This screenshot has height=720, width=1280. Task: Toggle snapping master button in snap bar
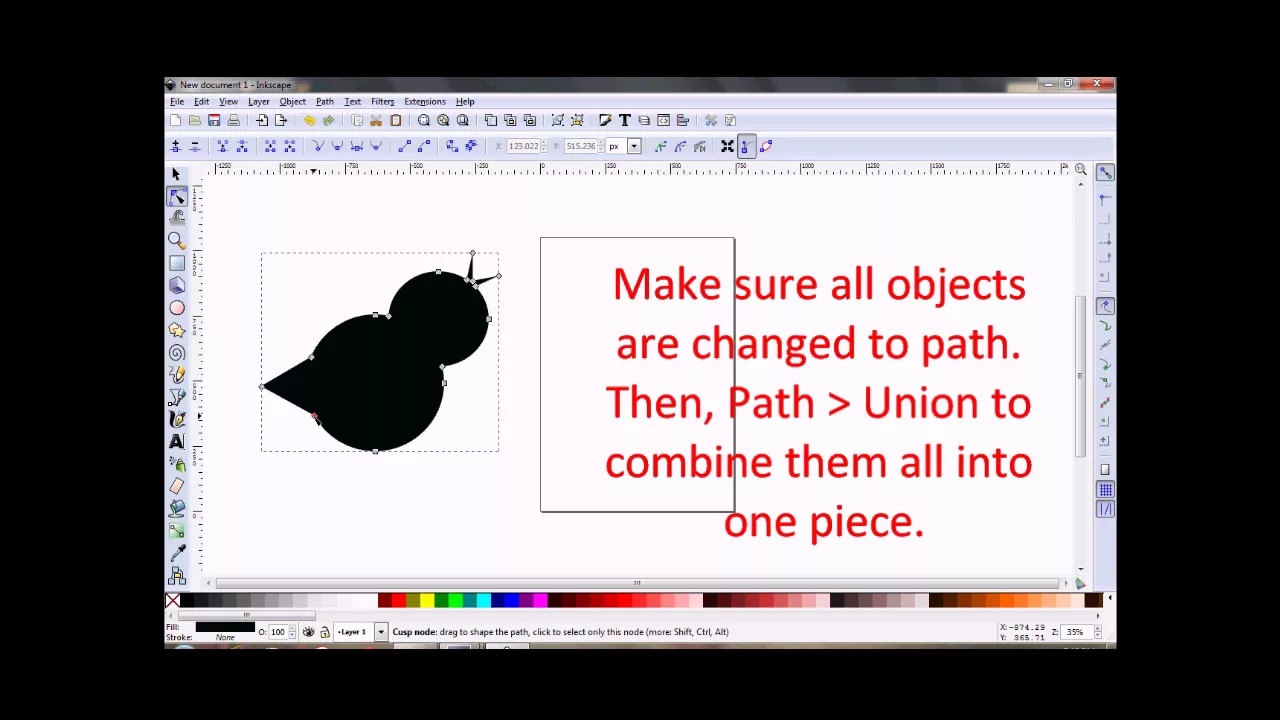1105,172
